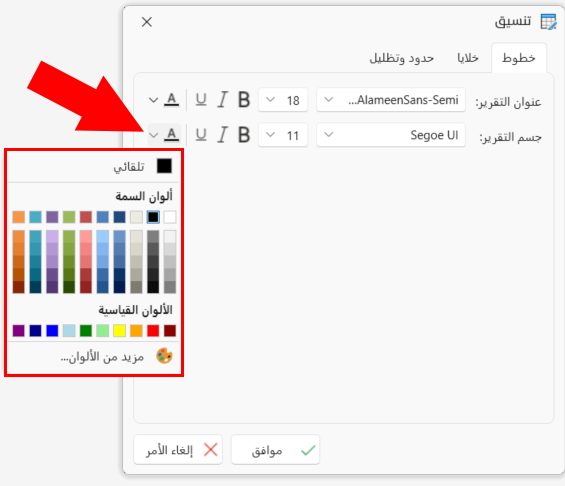Click font color A icon in title row
Image resolution: width=565 pixels, height=486 pixels.
click(x=172, y=99)
